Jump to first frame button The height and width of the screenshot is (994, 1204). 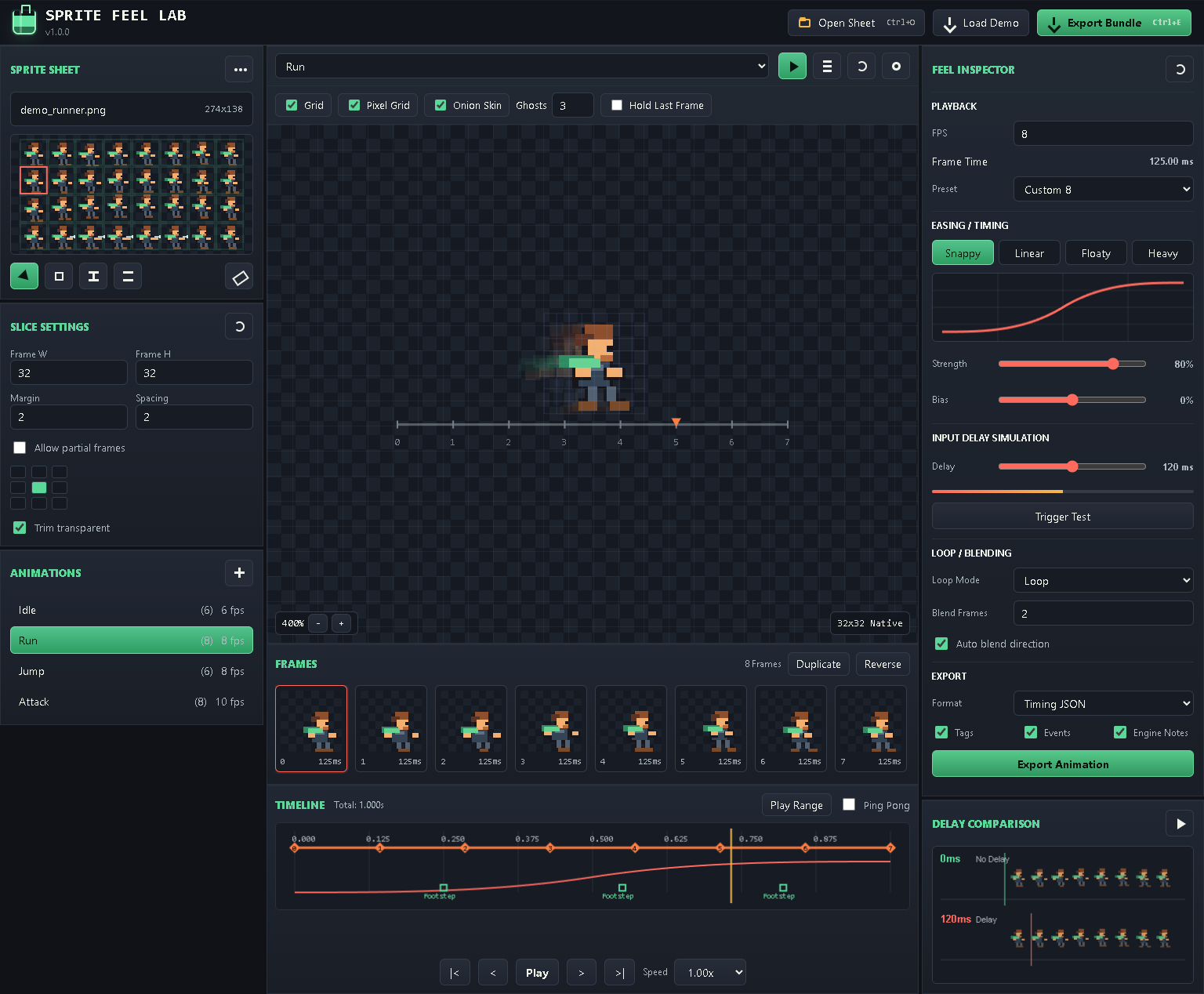tap(455, 973)
